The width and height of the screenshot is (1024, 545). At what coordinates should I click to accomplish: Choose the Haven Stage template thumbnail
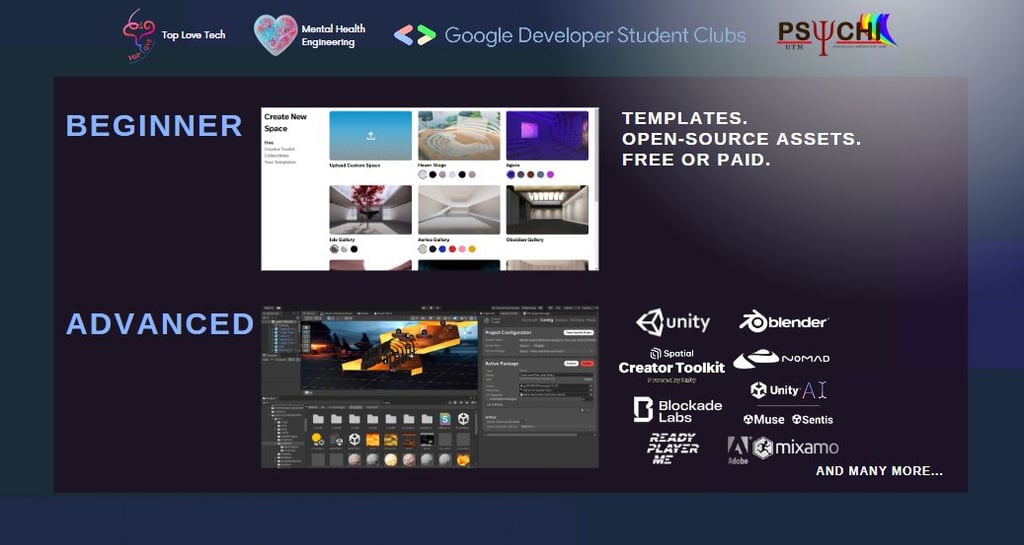(459, 136)
